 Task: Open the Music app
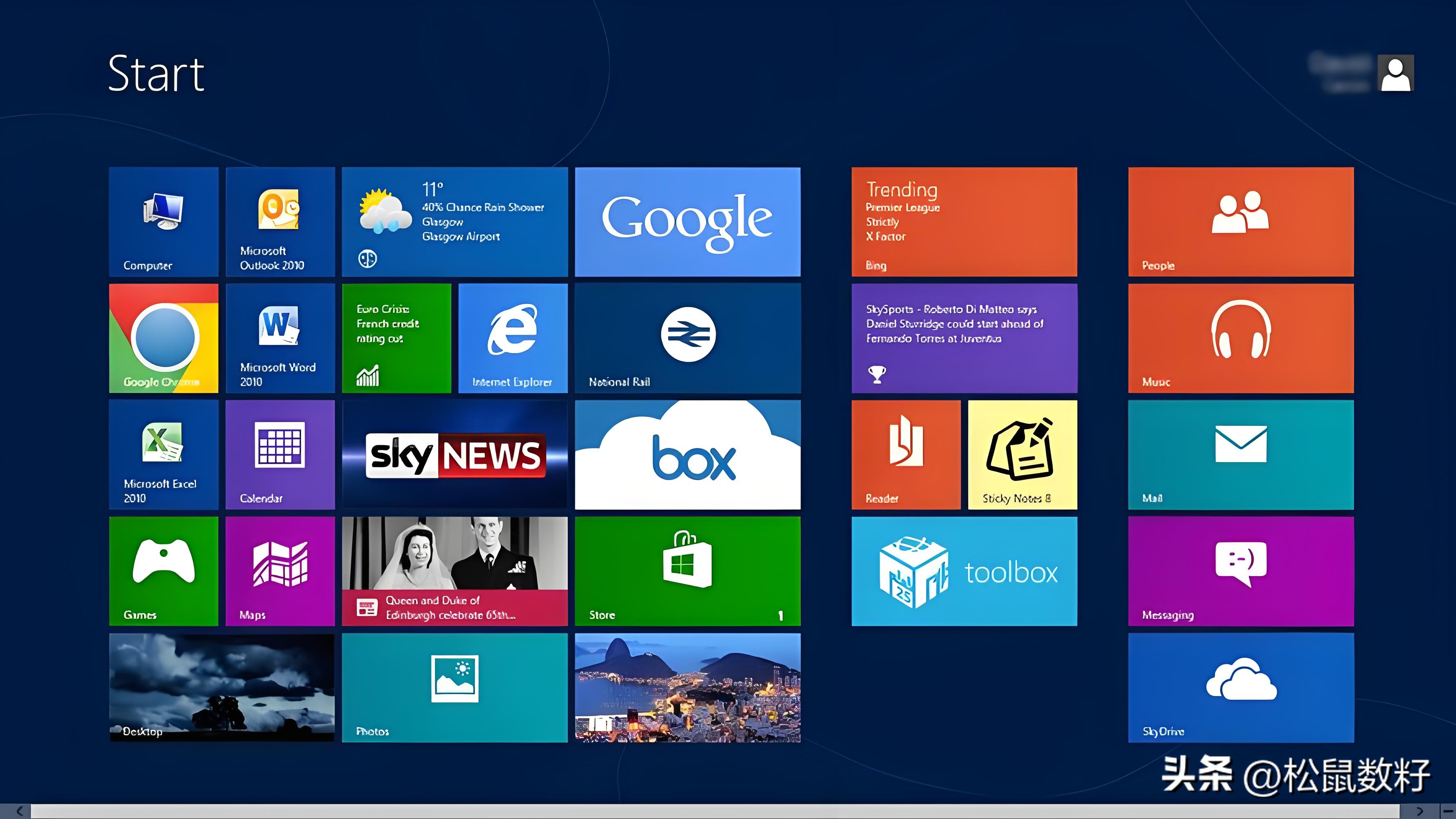pyautogui.click(x=1240, y=338)
